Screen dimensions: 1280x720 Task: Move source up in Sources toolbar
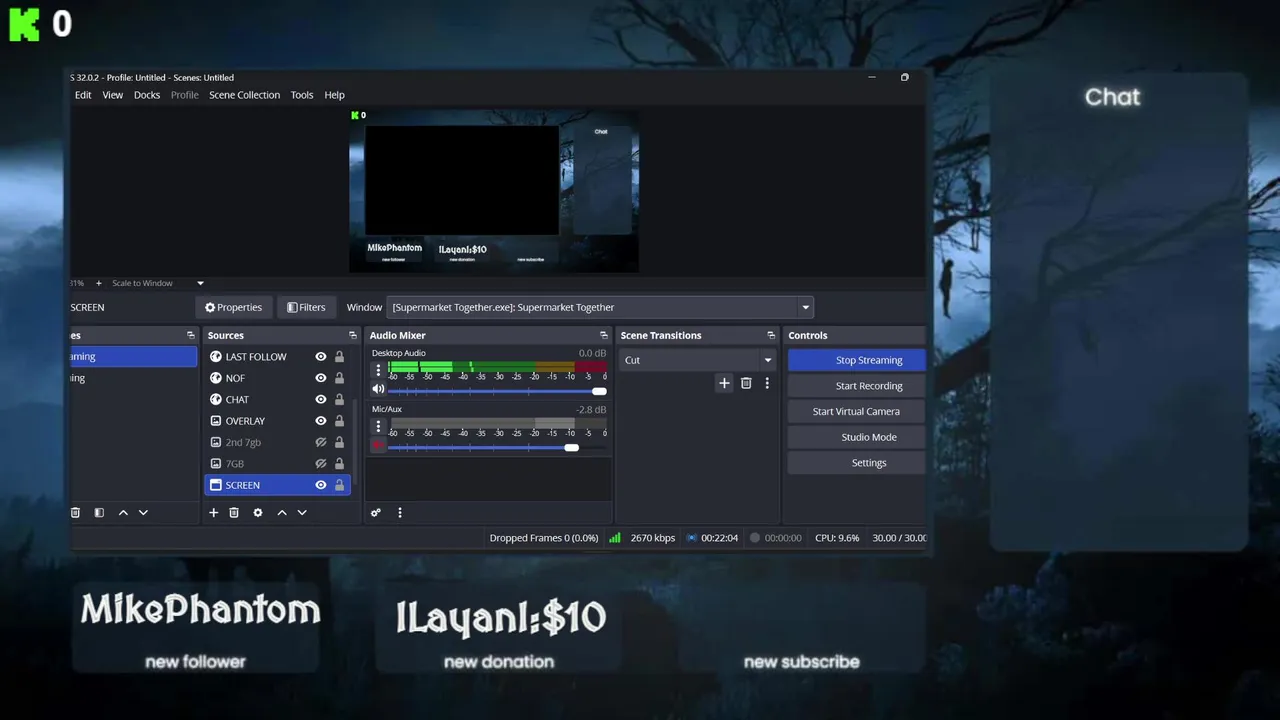(282, 513)
